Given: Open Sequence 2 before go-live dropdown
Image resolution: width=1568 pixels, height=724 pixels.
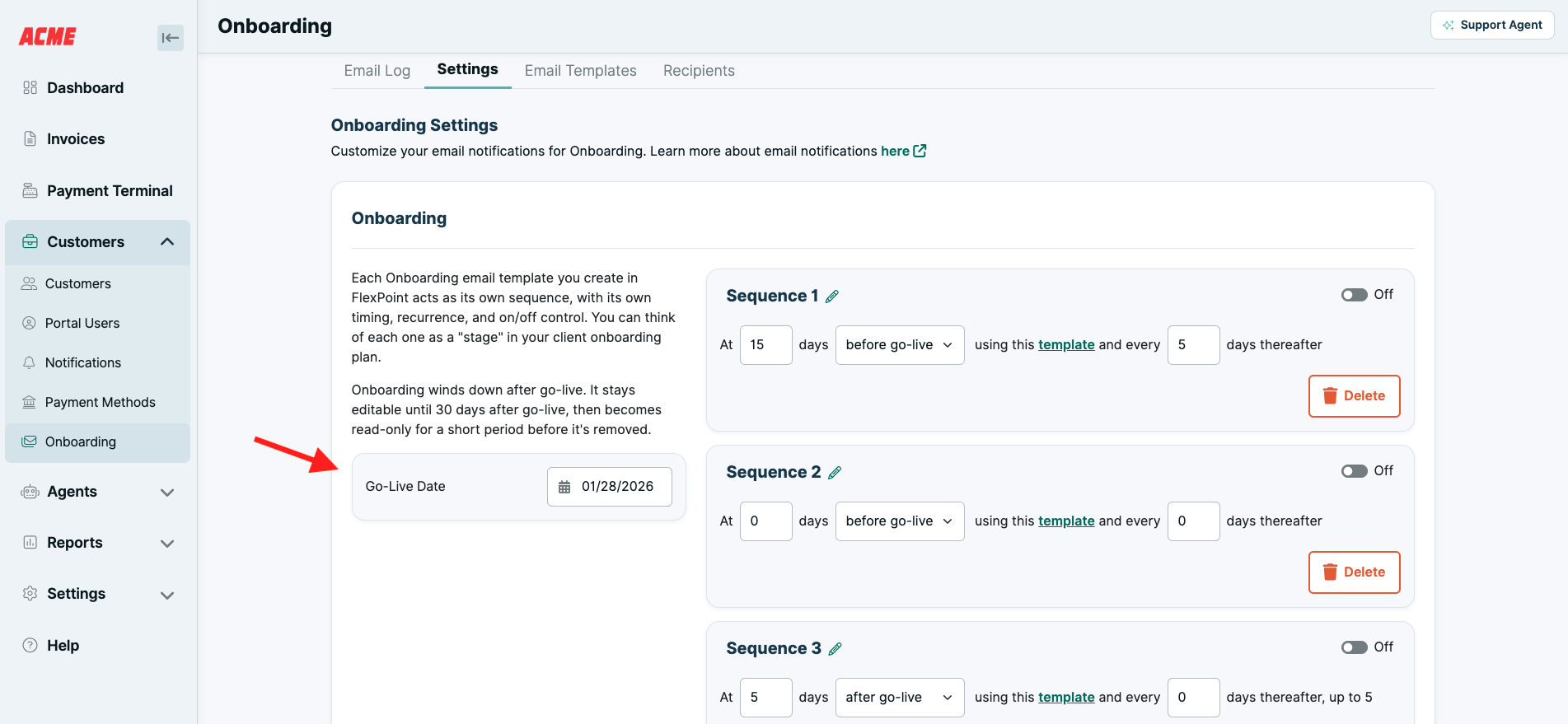Looking at the screenshot, I should pyautogui.click(x=900, y=521).
